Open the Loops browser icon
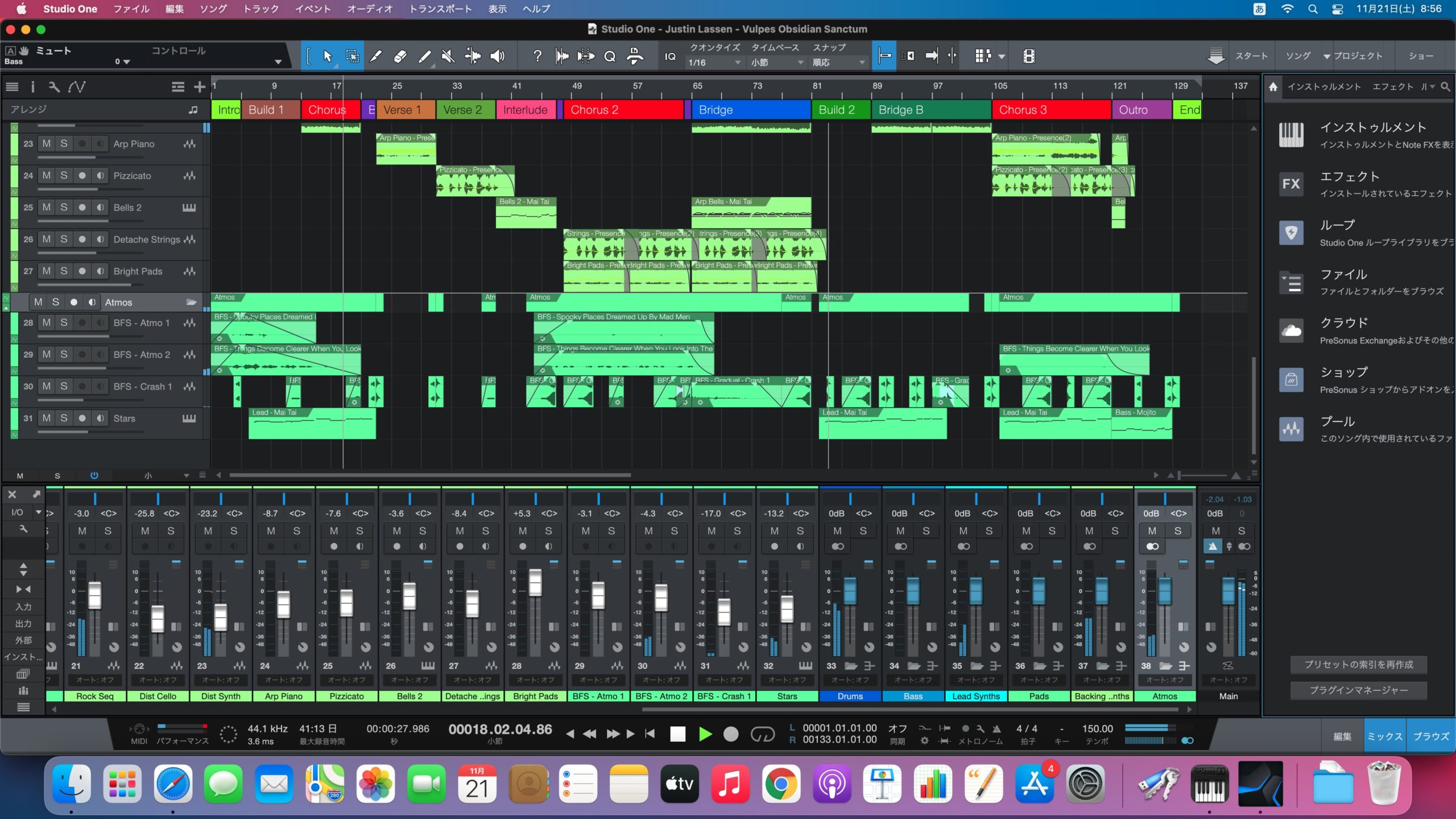 [1291, 233]
